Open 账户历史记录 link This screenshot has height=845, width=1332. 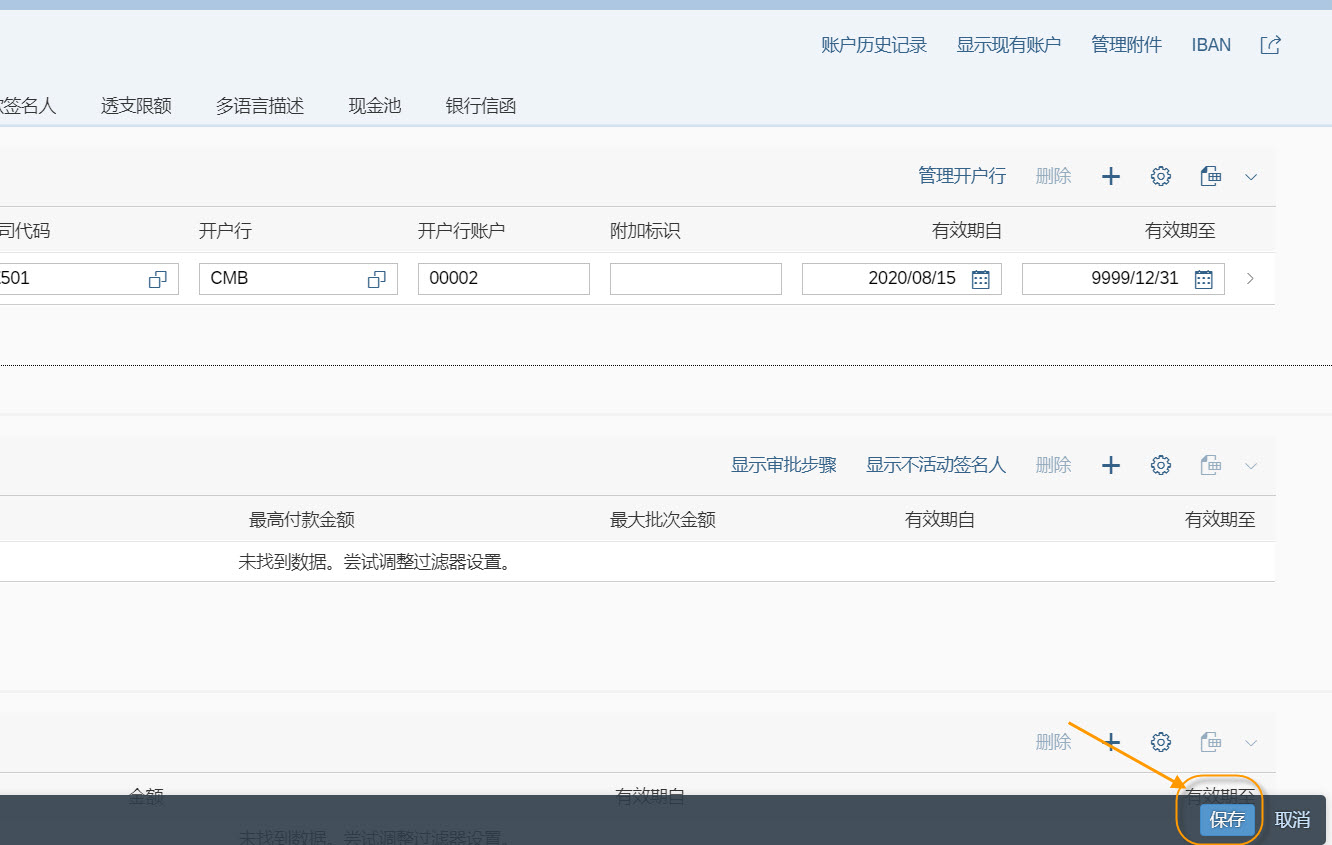point(872,44)
